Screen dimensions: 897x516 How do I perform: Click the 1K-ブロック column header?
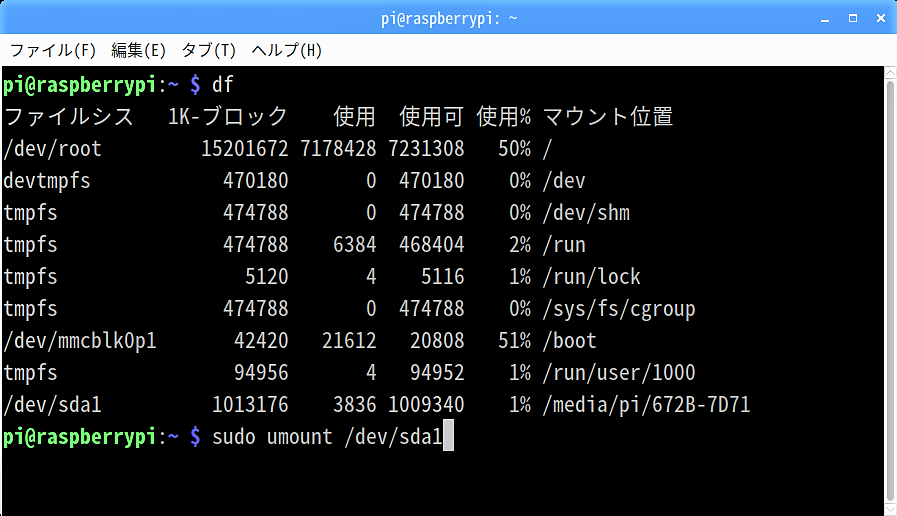coord(228,117)
